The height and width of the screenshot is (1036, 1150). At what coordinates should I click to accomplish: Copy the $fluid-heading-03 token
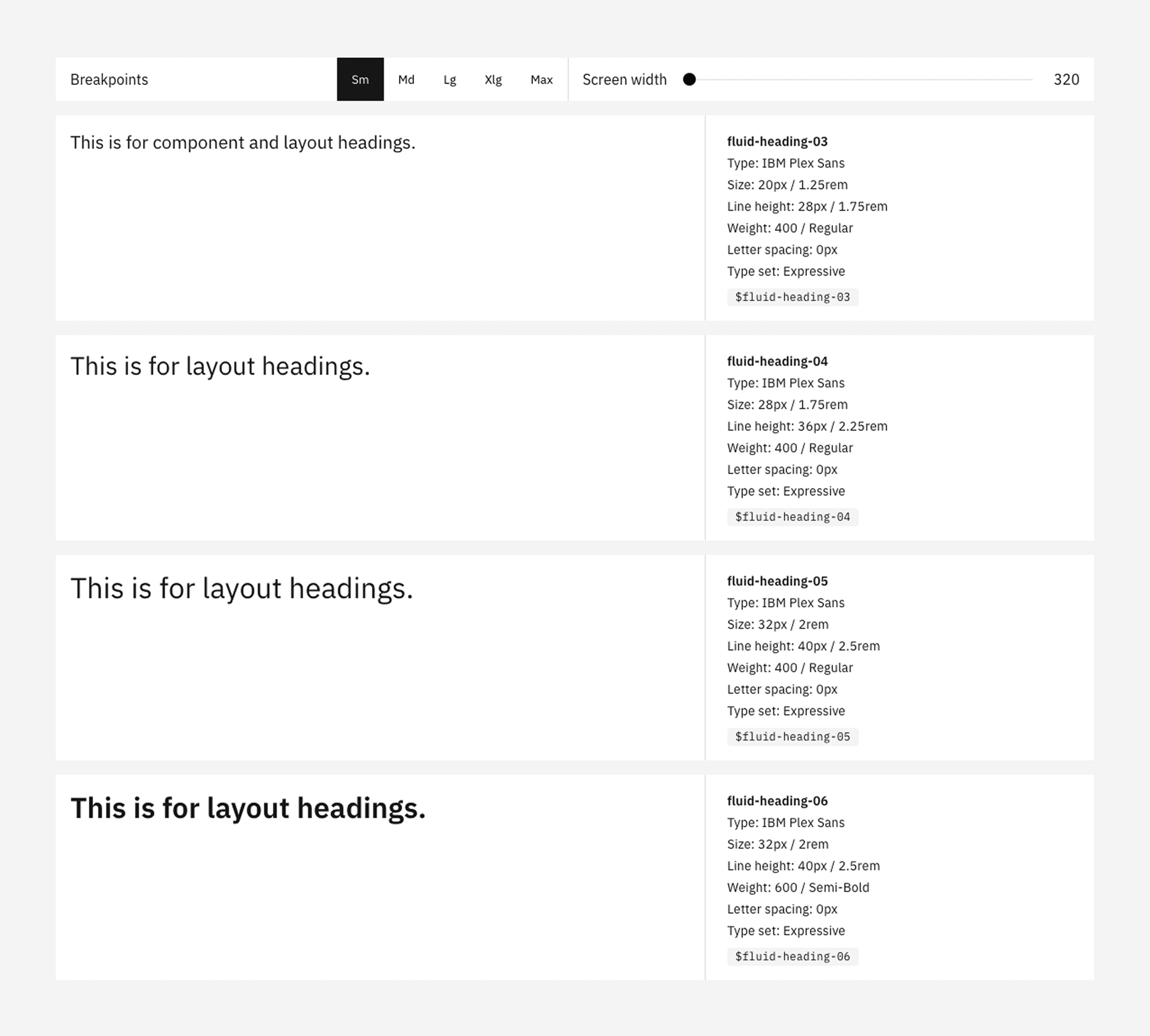(x=792, y=297)
